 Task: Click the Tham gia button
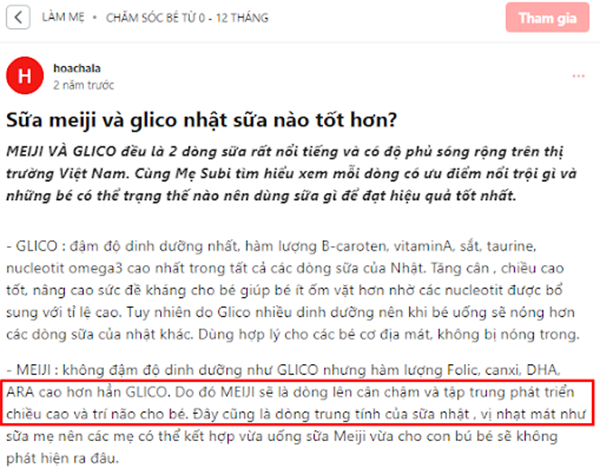click(x=547, y=18)
